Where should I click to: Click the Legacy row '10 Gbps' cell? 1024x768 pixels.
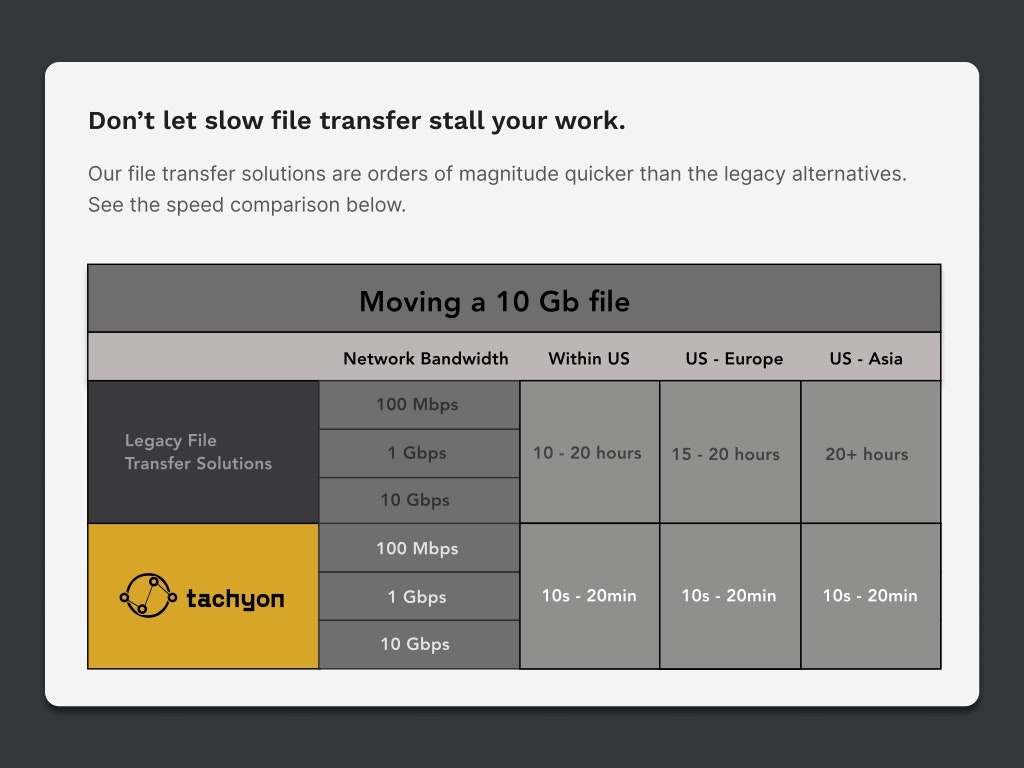click(x=419, y=500)
